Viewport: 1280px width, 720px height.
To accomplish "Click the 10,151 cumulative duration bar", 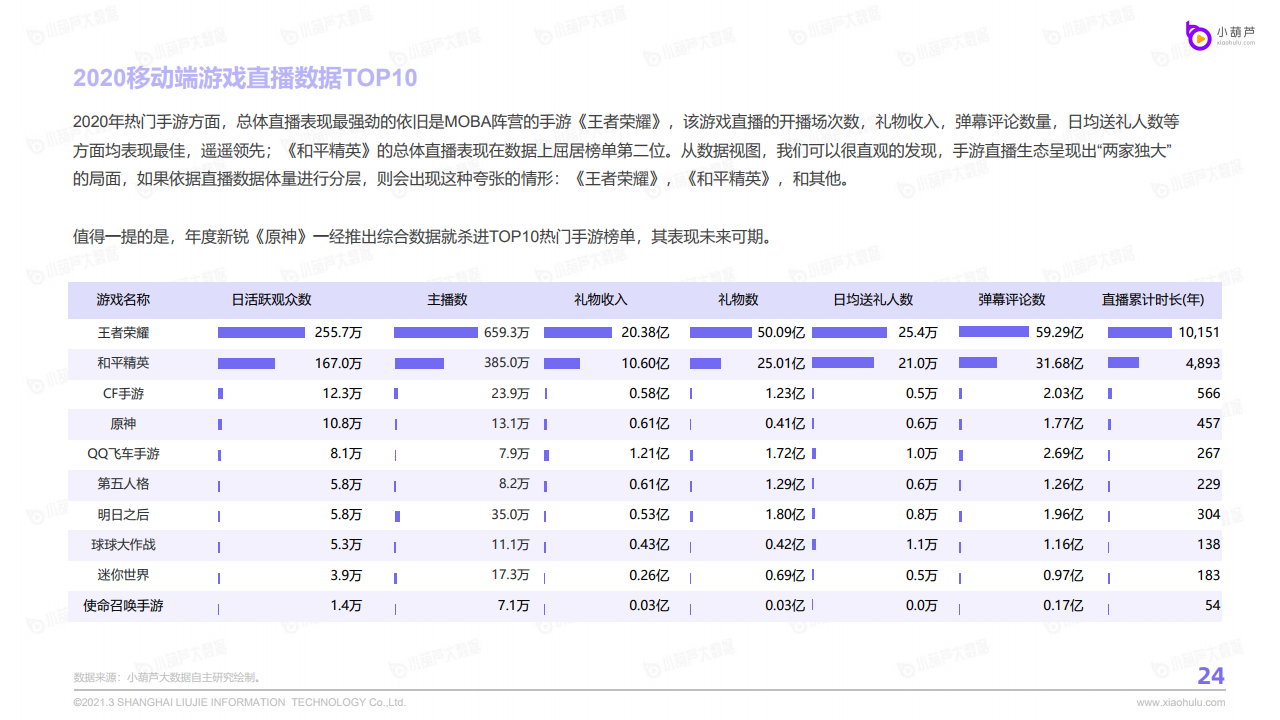I will coord(1139,332).
